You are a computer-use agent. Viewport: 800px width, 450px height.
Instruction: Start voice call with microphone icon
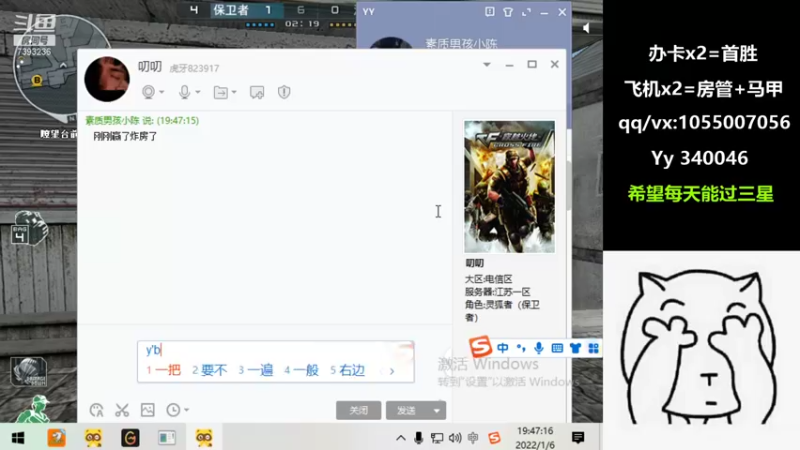(184, 92)
